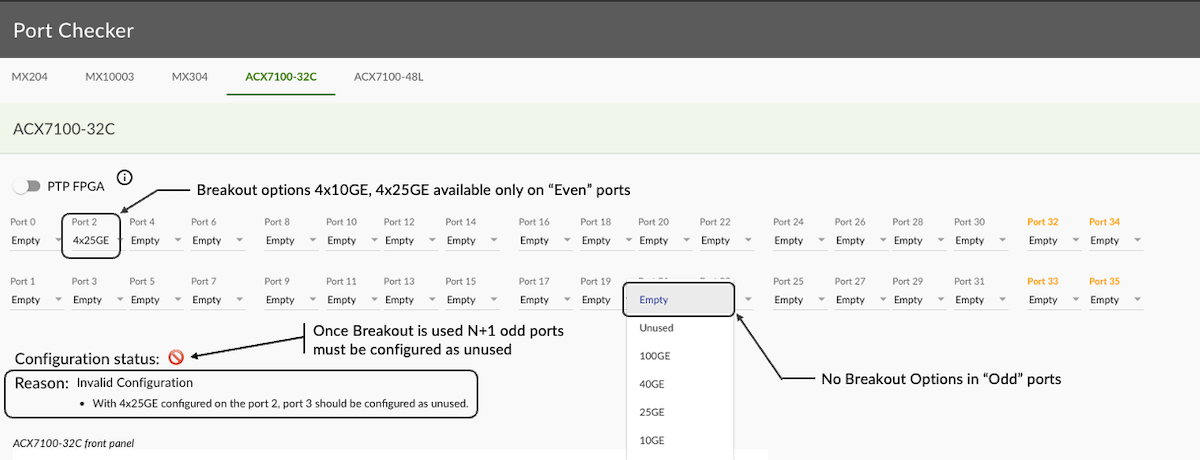The width and height of the screenshot is (1200, 460).
Task: Open the Port 1 dropdown
Action: [36, 299]
